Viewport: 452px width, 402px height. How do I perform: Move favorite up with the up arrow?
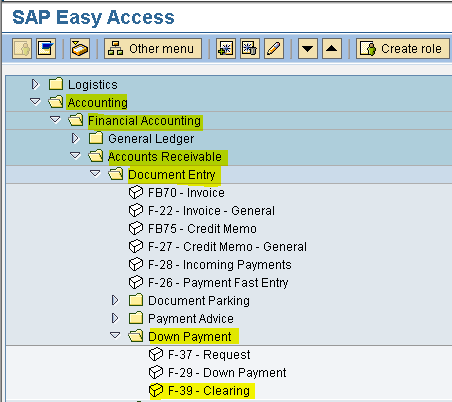click(332, 49)
